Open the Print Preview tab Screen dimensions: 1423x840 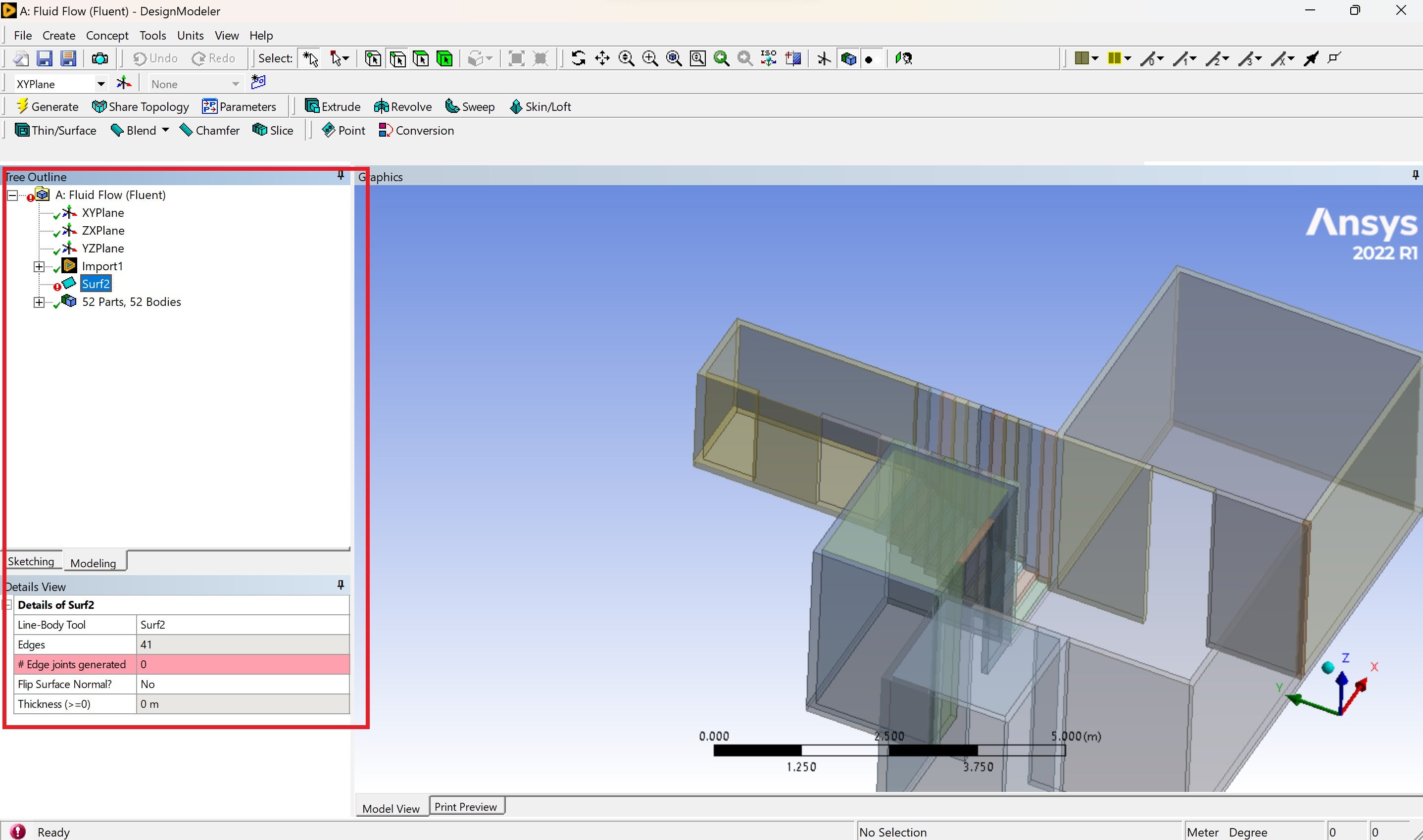(x=465, y=806)
